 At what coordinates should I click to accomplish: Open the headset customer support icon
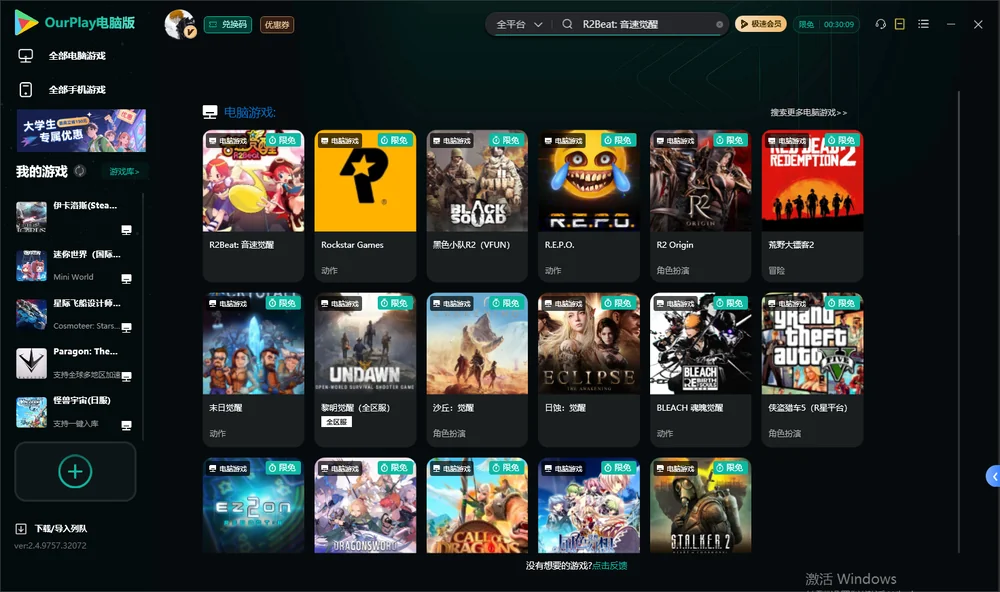[x=880, y=24]
